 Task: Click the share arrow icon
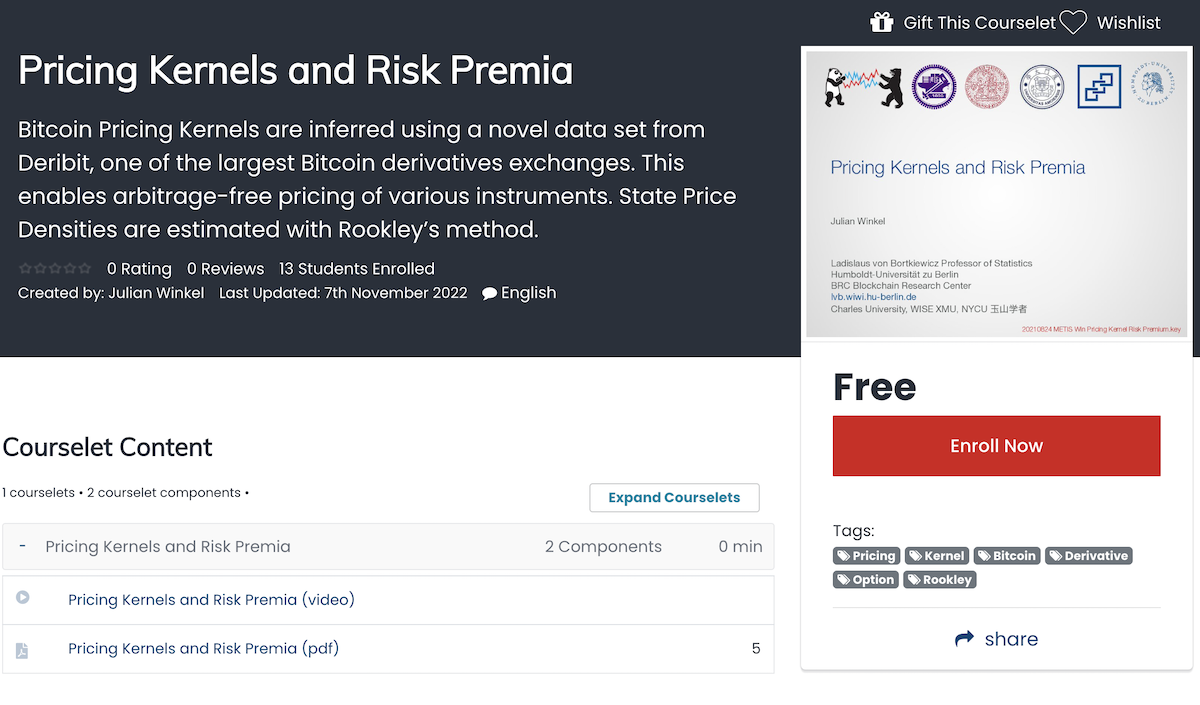pyautogui.click(x=964, y=639)
